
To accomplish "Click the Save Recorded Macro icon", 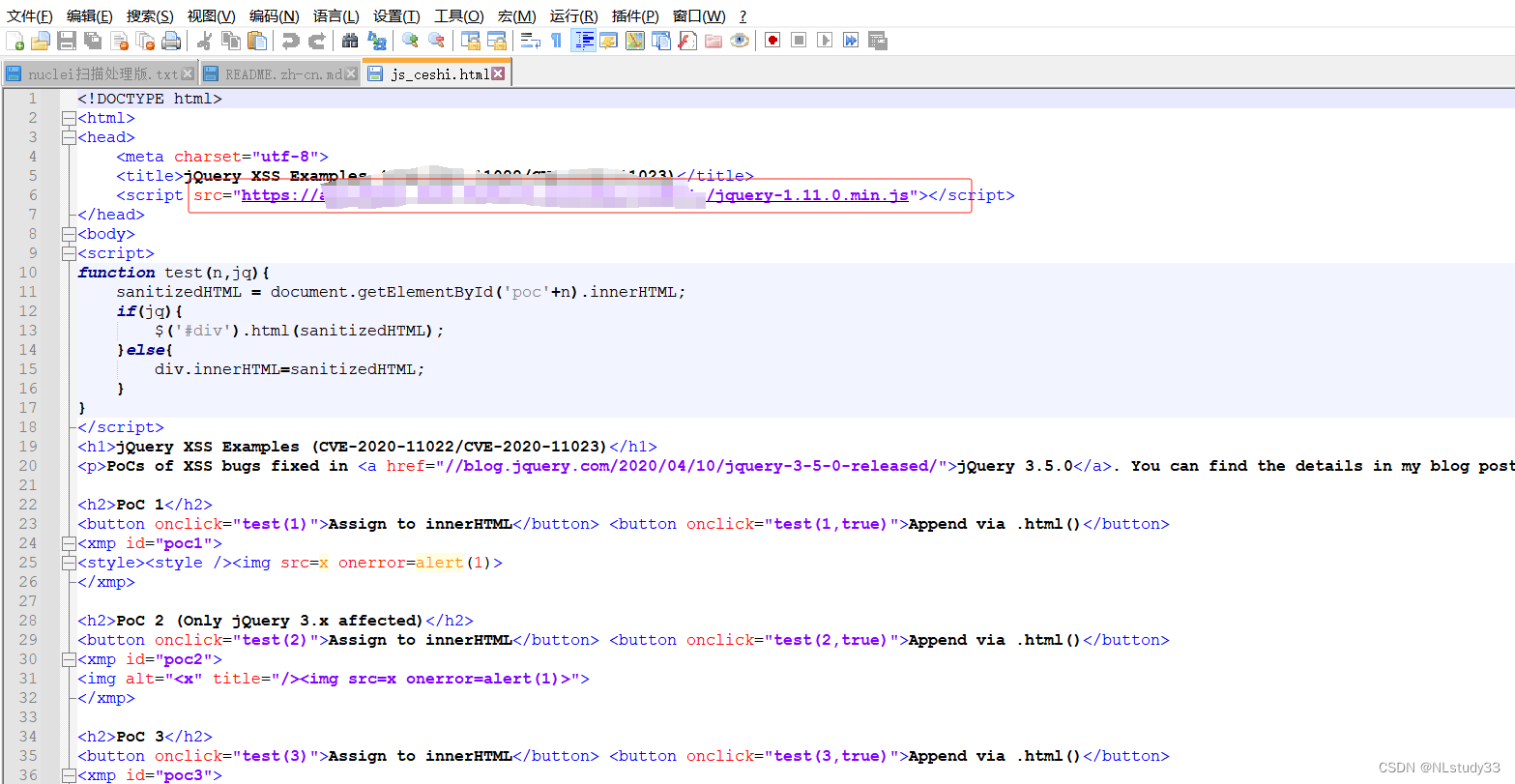I will pyautogui.click(x=878, y=41).
